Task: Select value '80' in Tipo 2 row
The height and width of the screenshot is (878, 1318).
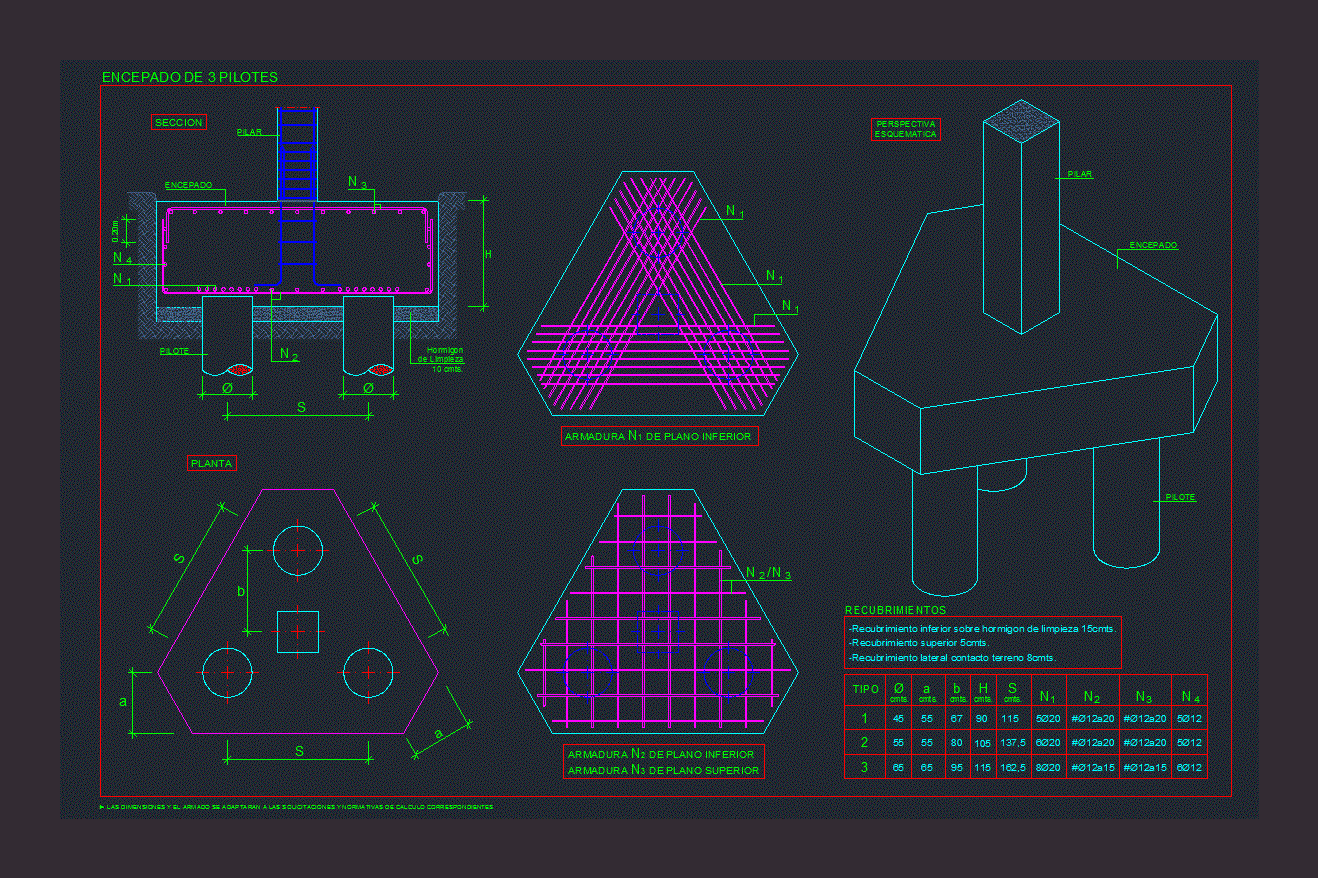Action: (x=956, y=743)
